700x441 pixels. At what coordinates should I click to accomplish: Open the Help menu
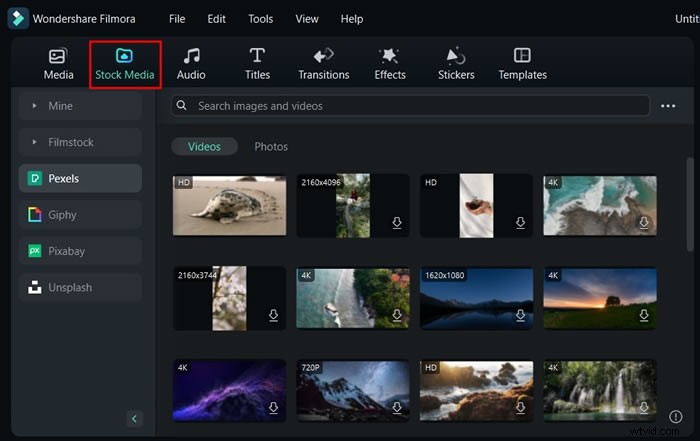(x=352, y=19)
